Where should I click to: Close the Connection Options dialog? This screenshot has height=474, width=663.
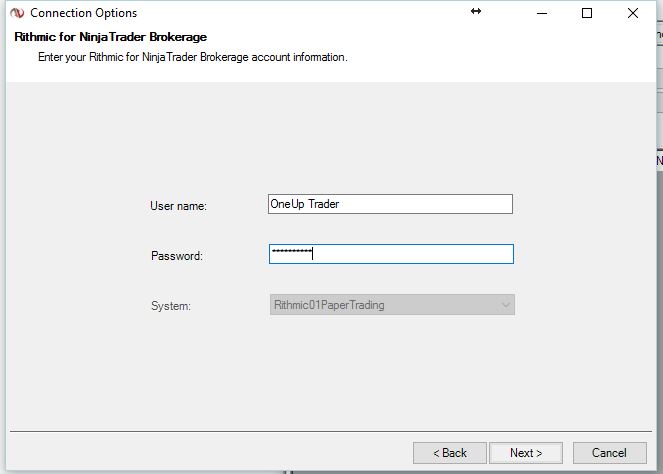coord(633,13)
